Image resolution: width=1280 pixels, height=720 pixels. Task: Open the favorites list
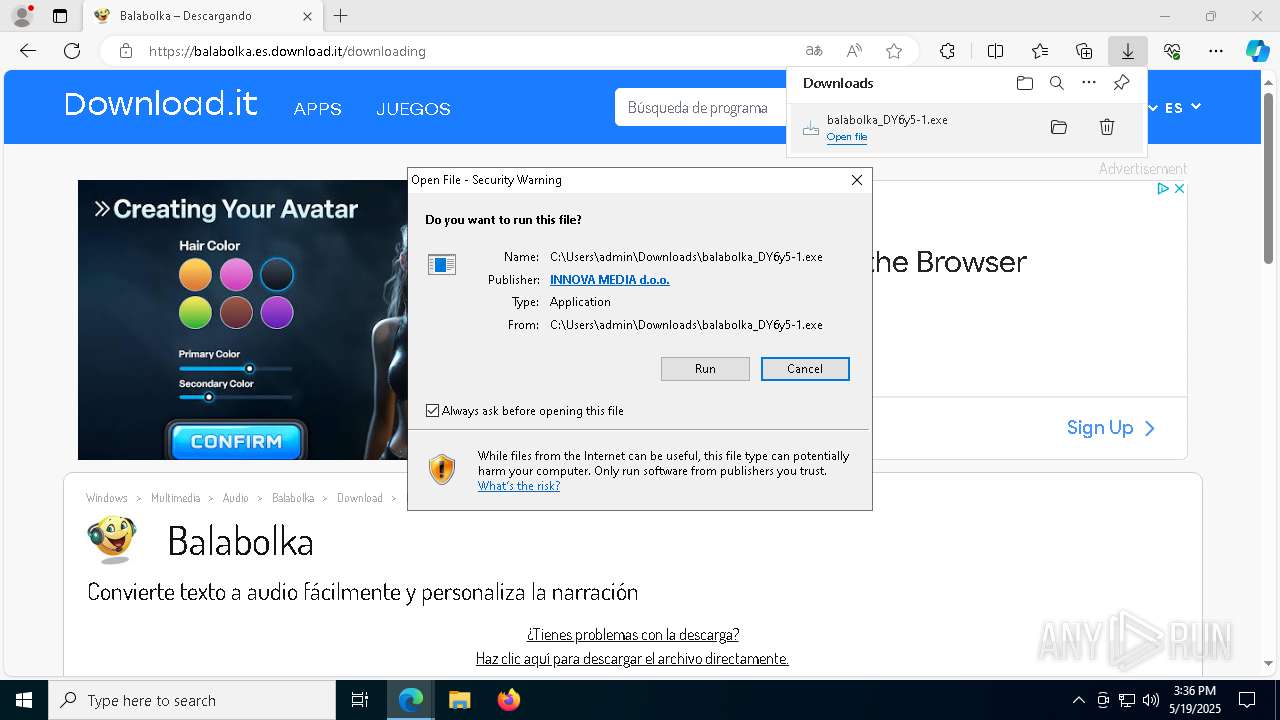[1040, 51]
